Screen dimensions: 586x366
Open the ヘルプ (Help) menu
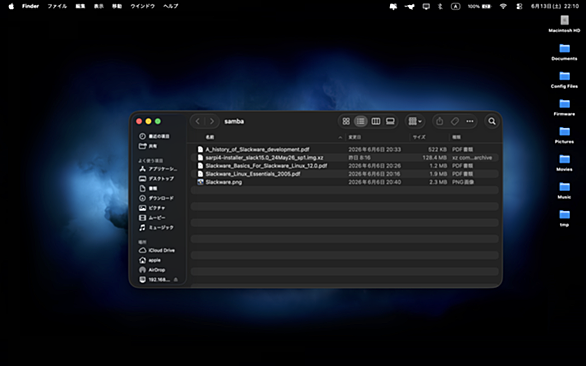pyautogui.click(x=171, y=6)
